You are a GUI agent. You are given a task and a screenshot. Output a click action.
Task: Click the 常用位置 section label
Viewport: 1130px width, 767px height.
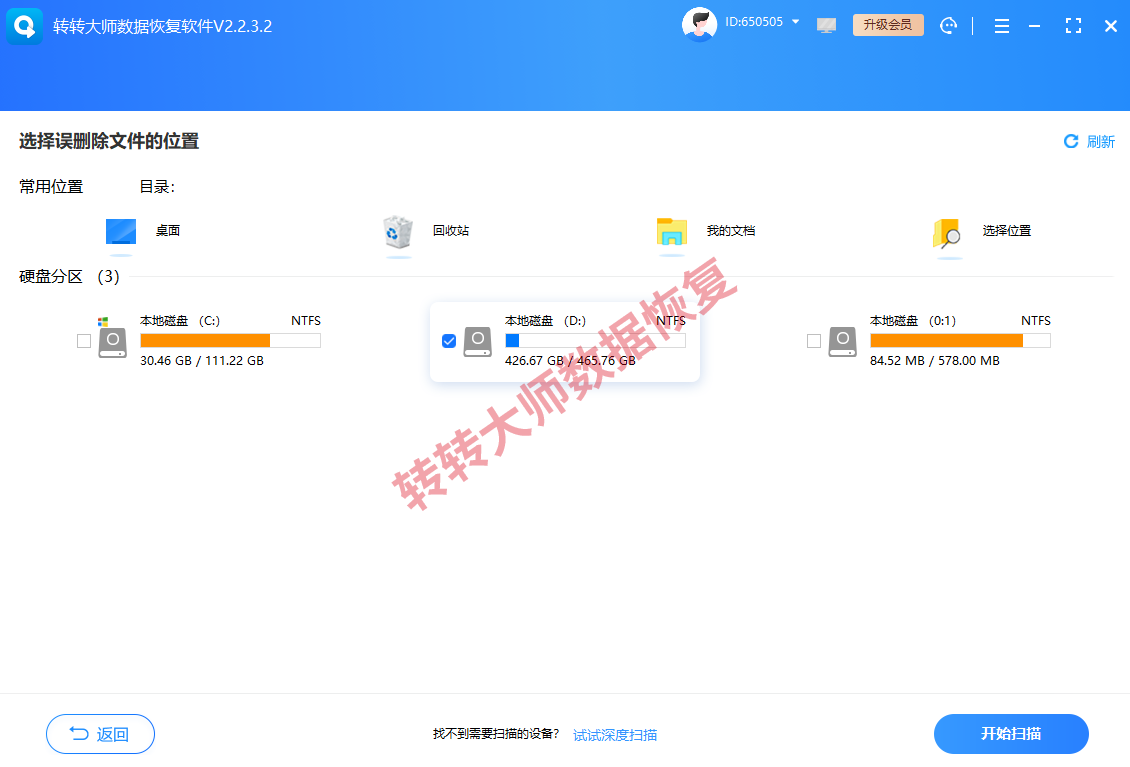pos(51,187)
